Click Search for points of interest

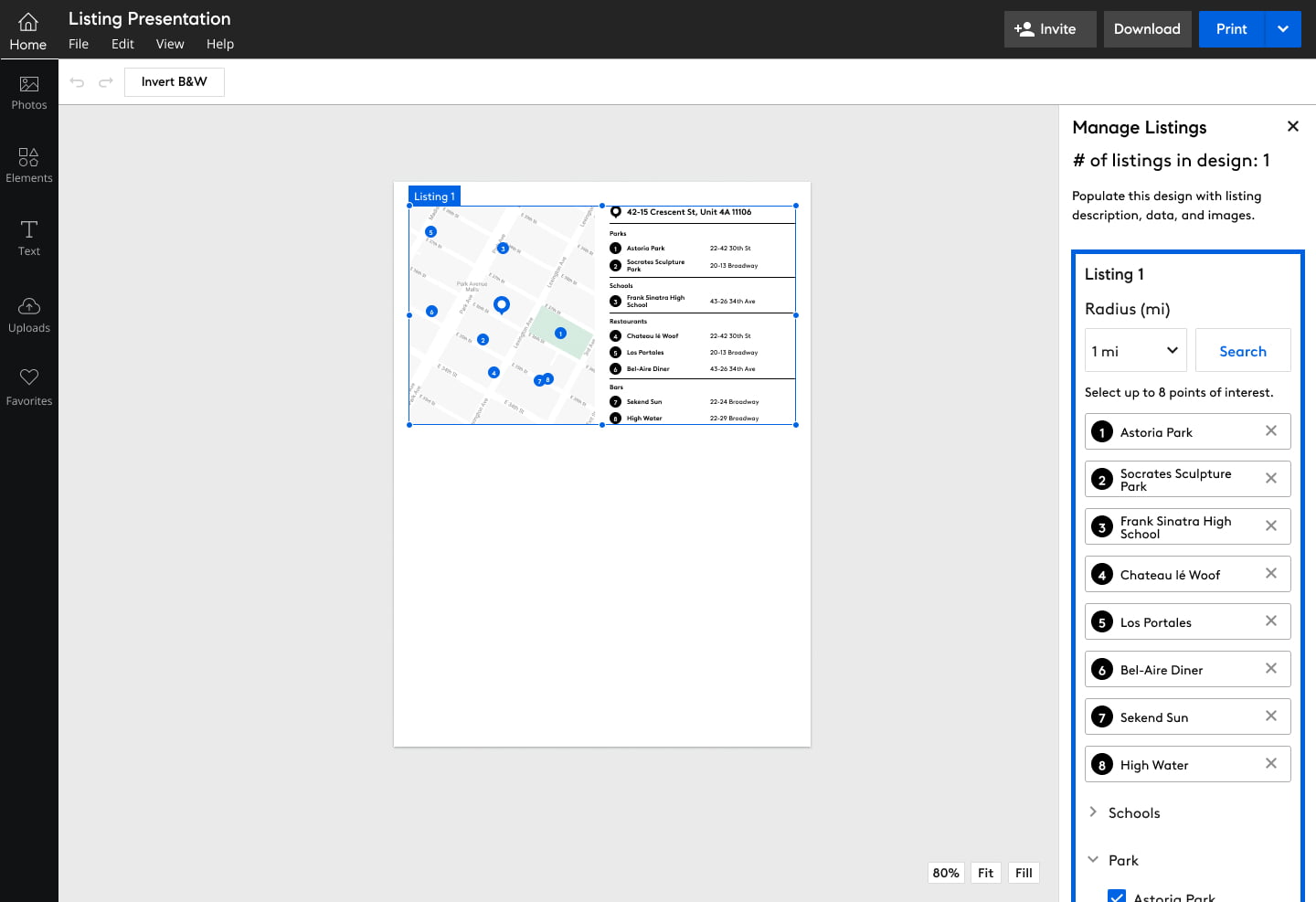click(1242, 351)
